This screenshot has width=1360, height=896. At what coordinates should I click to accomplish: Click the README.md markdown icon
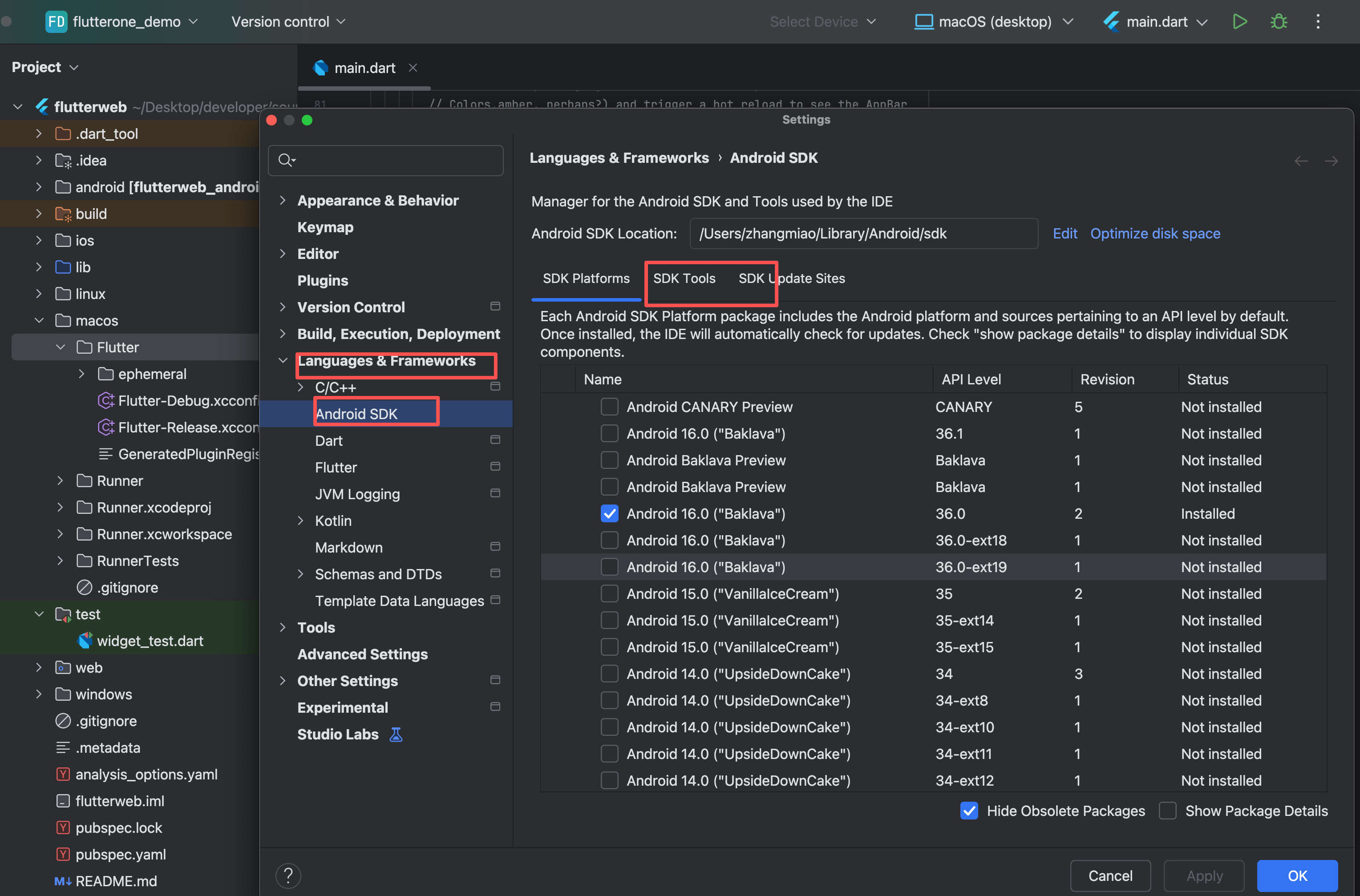pyautogui.click(x=63, y=881)
